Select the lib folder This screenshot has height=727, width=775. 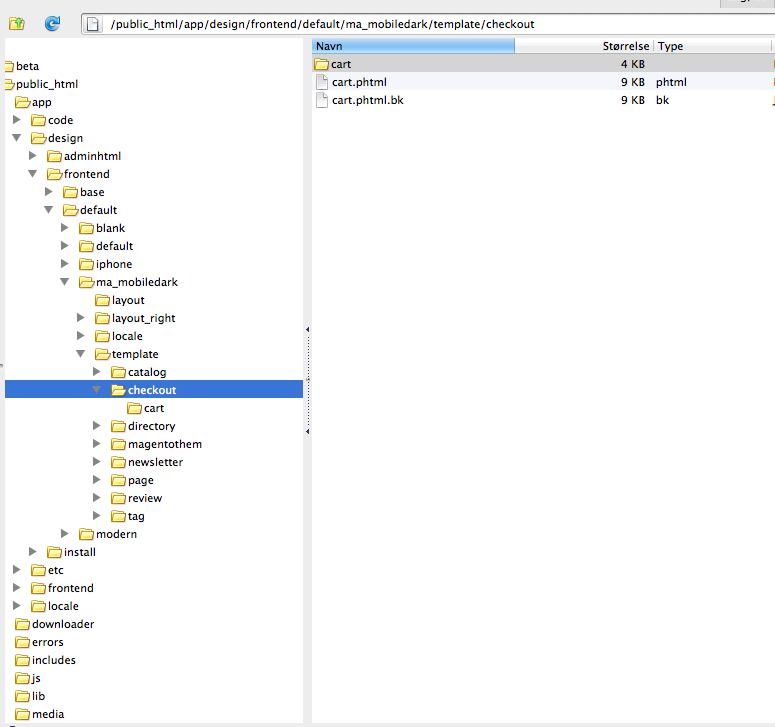[x=30, y=696]
